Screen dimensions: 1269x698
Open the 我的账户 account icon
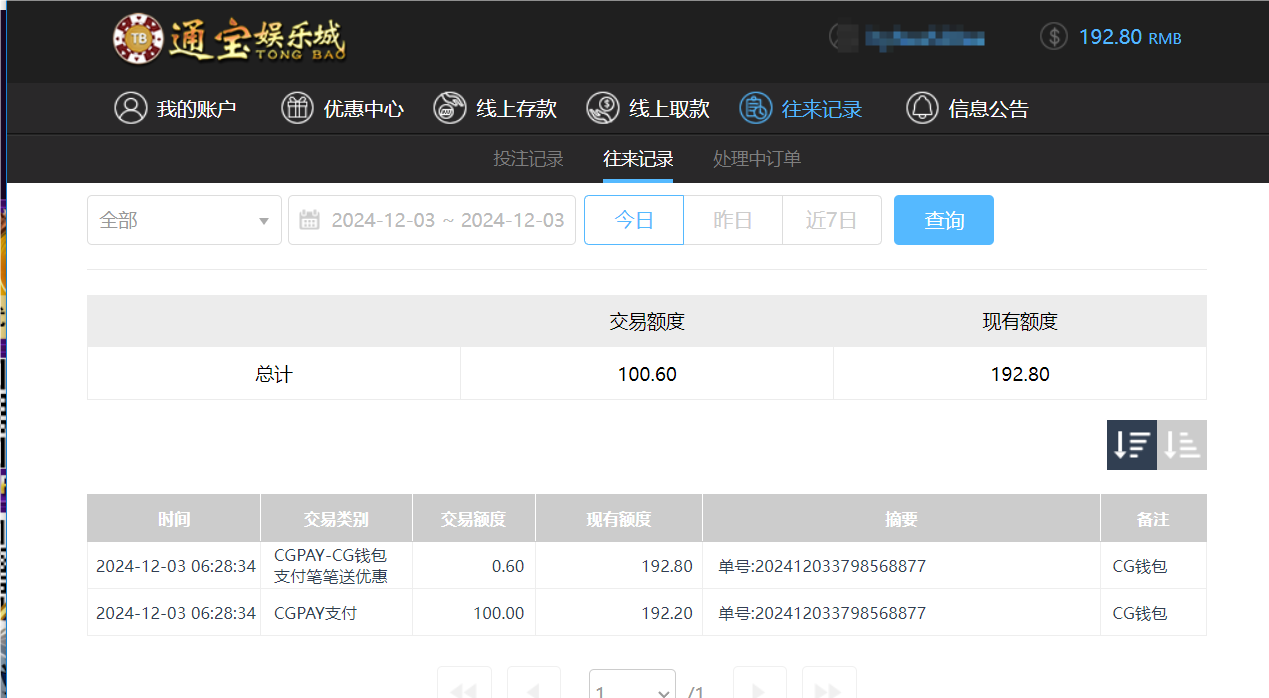coord(129,108)
